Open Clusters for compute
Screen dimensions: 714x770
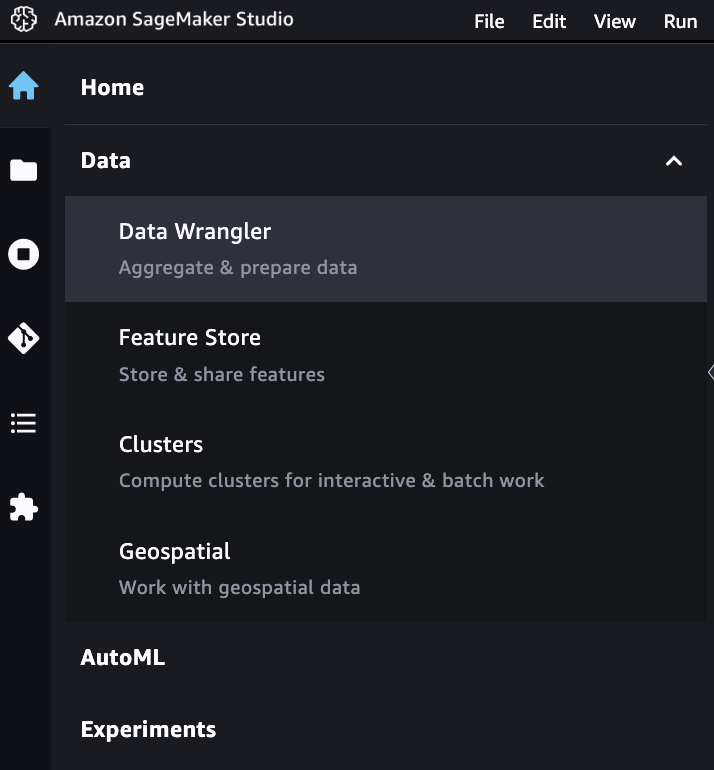386,462
